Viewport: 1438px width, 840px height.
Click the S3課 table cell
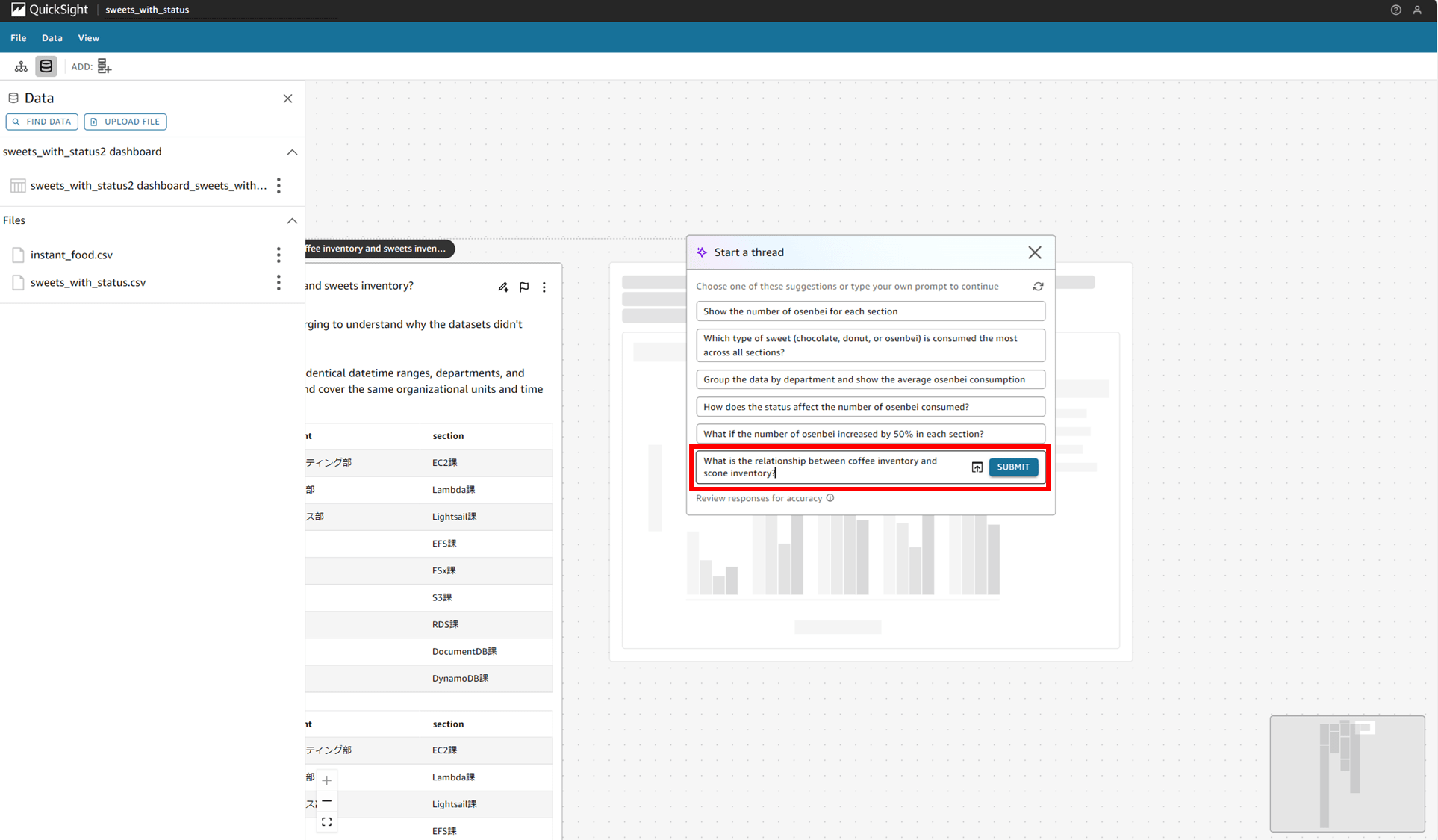click(x=442, y=598)
